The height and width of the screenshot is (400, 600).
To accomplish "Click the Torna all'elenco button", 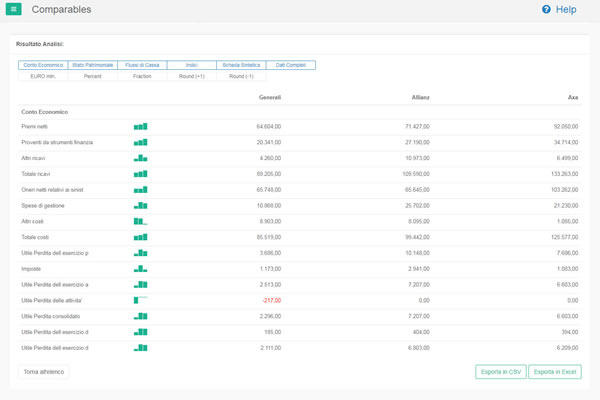I will click(44, 372).
